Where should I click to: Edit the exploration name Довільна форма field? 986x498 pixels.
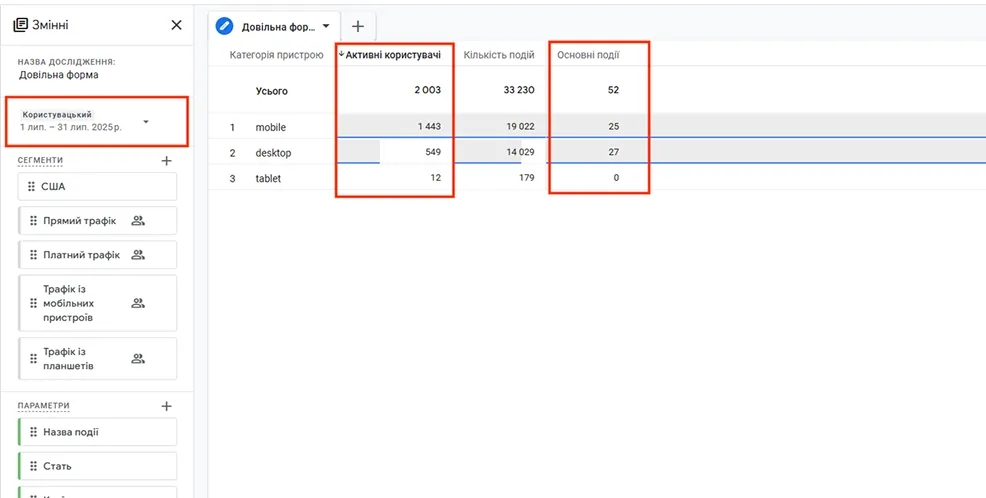click(x=58, y=75)
